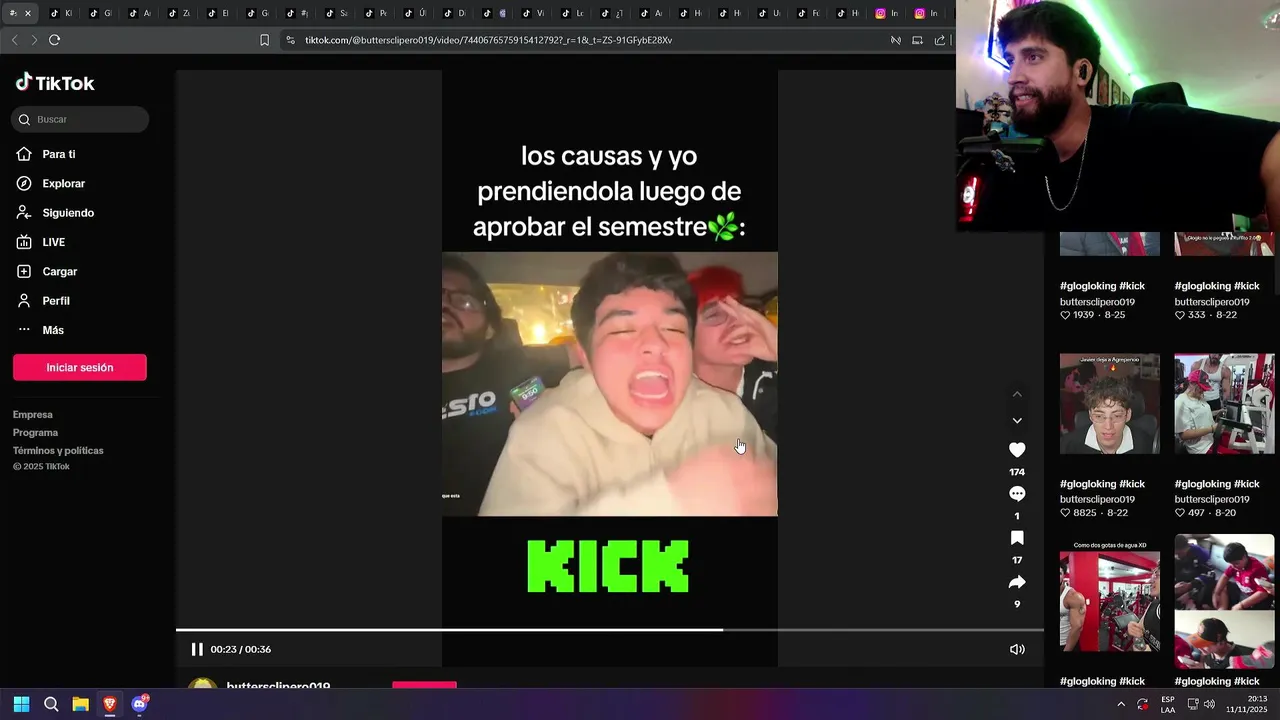Switch to the browser tab labeled El
1280x720 pixels.
click(x=218, y=13)
